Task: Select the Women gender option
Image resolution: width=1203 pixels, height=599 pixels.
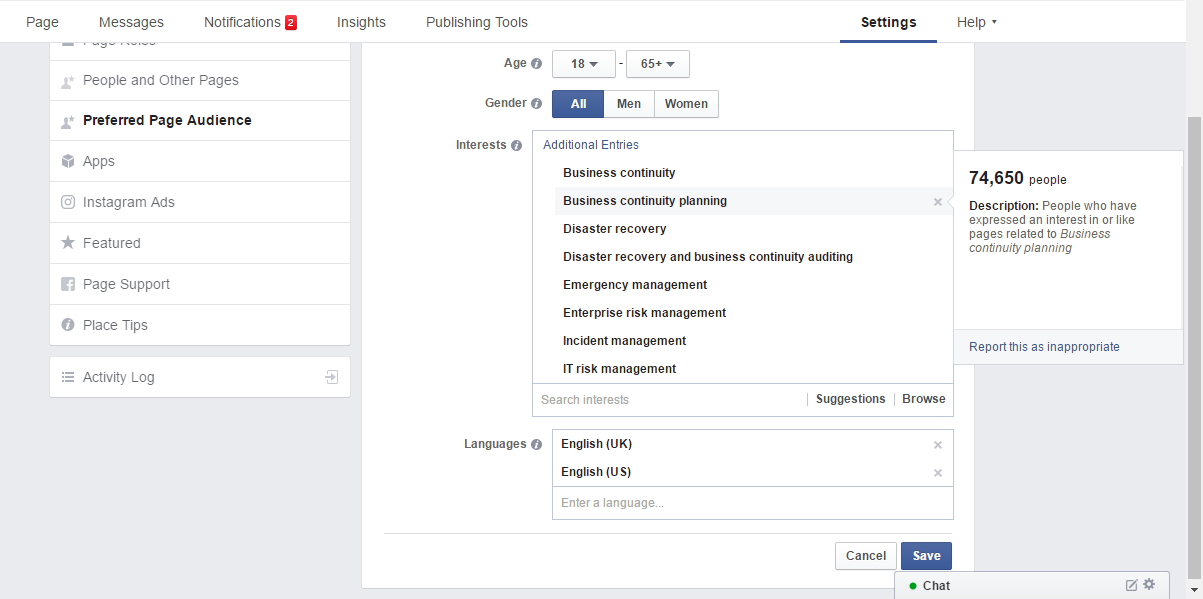Action: click(686, 103)
